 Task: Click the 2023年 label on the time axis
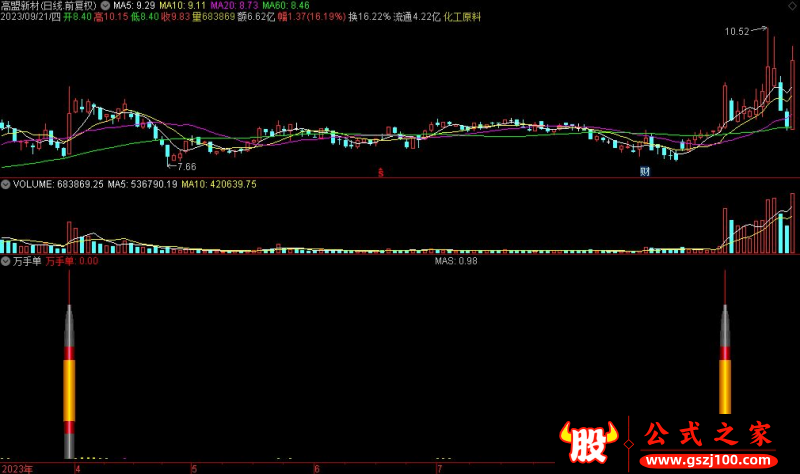[17, 469]
